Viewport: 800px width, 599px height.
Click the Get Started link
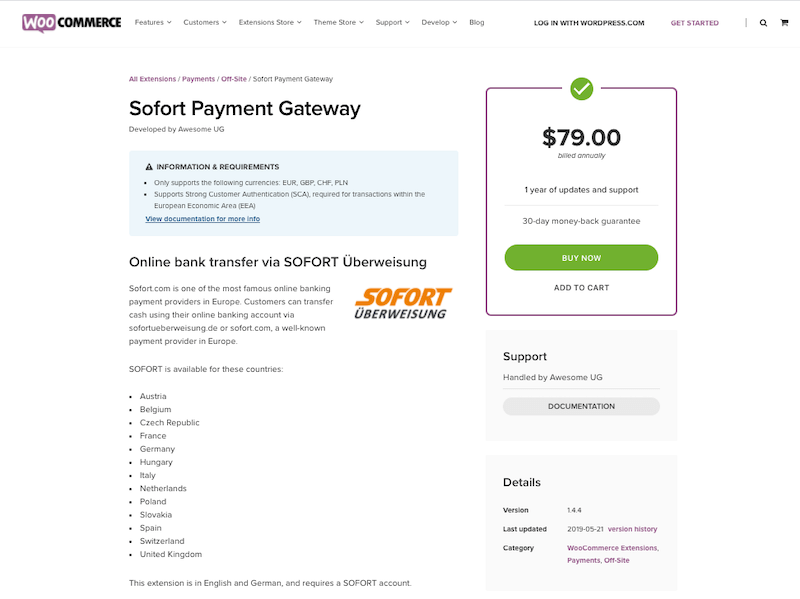(694, 23)
